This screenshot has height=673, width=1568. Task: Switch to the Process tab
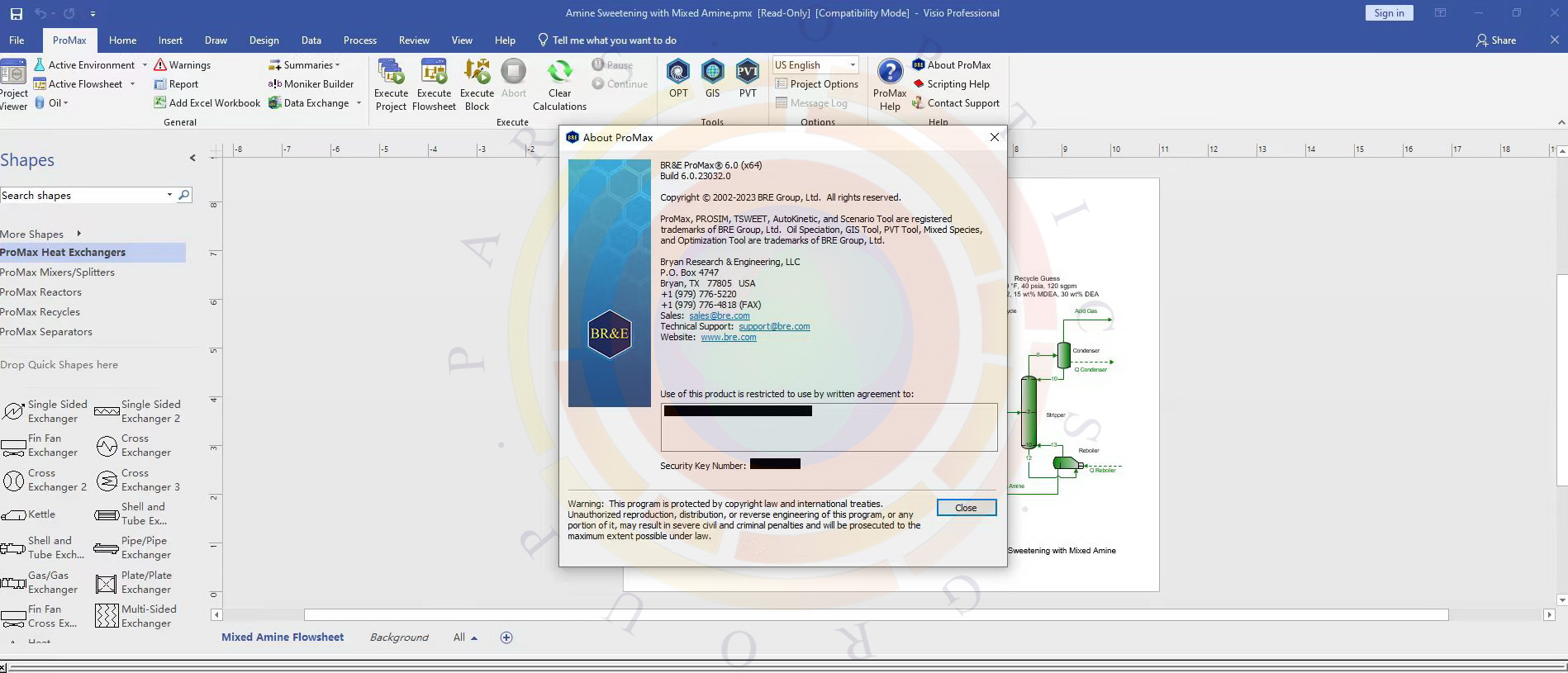(359, 40)
